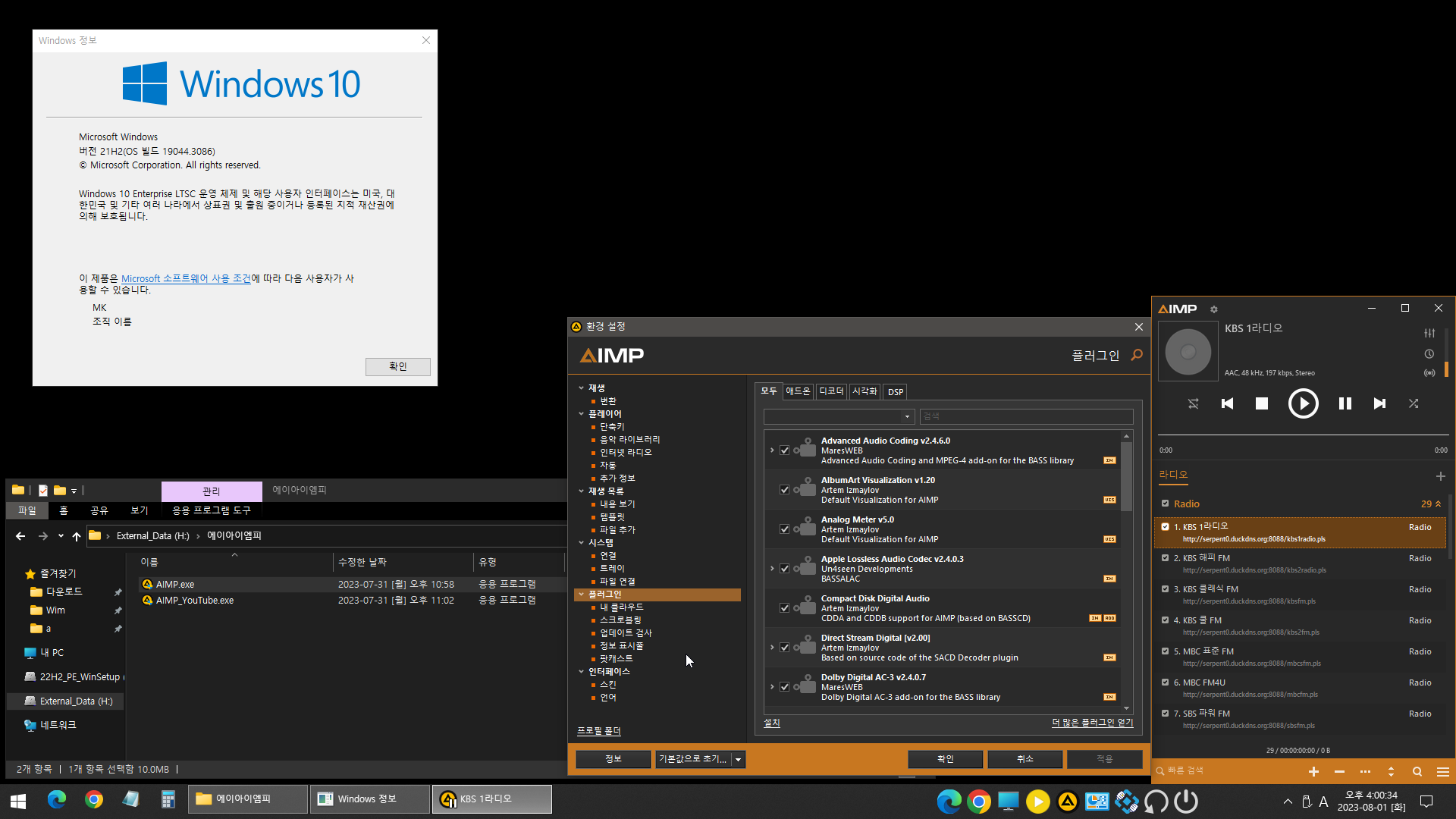The height and width of the screenshot is (819, 1456).
Task: Collapse the 재생 tree section
Action: (582, 388)
